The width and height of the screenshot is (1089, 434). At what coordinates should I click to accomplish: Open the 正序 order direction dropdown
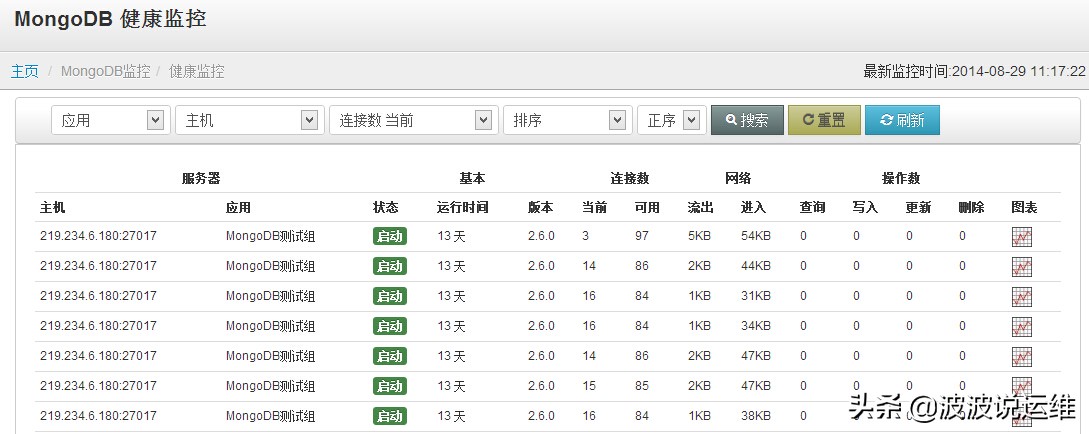click(672, 120)
